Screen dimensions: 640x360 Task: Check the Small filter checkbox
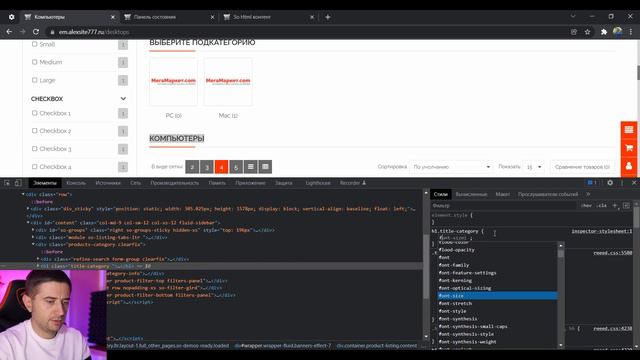click(34, 44)
